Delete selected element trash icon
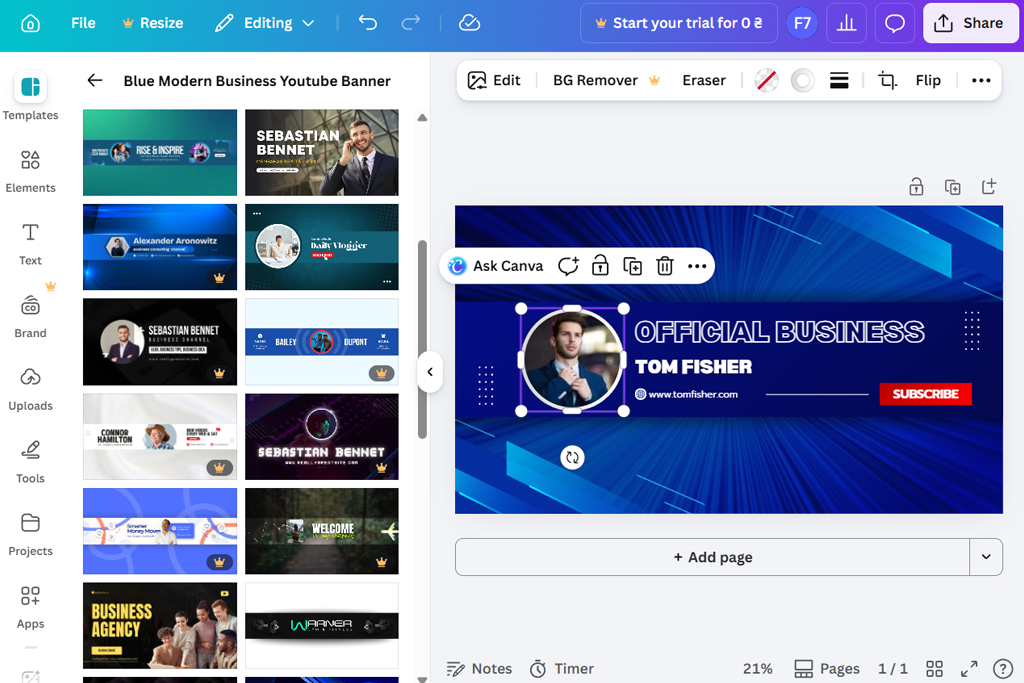 665,266
